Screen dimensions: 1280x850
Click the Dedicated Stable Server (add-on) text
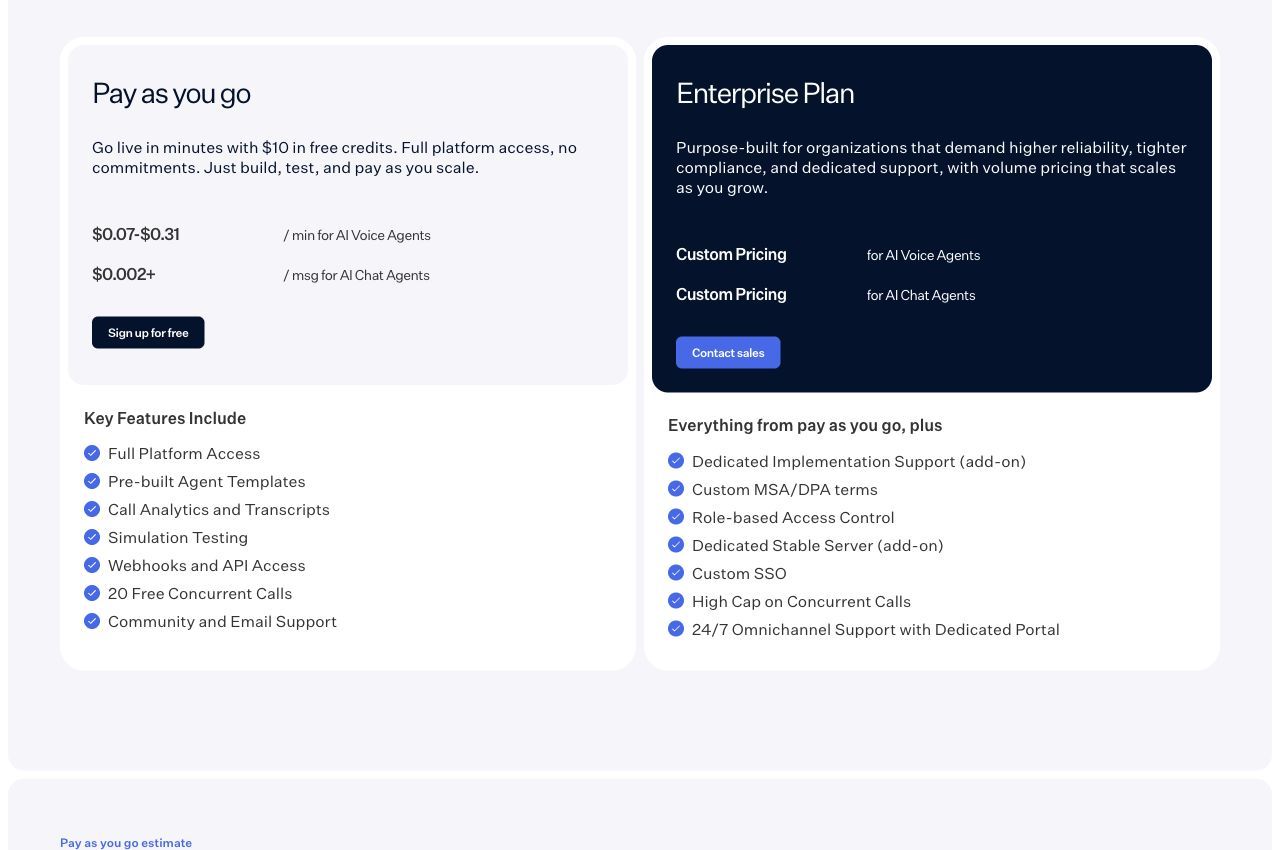pyautogui.click(x=818, y=545)
